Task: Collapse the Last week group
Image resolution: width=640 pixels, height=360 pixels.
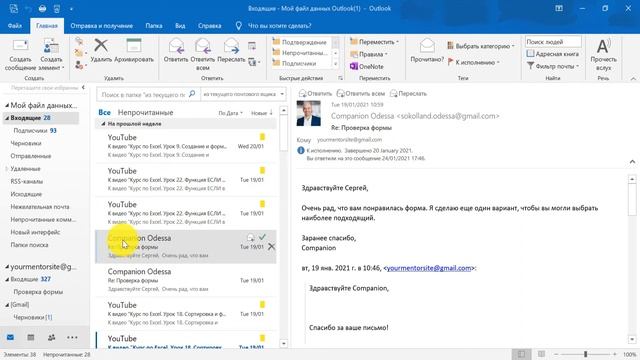Action: (103, 124)
